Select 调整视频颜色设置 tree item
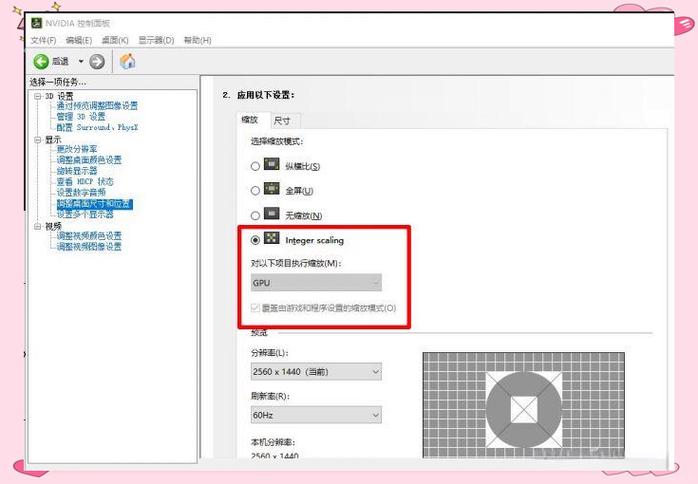 pyautogui.click(x=89, y=235)
